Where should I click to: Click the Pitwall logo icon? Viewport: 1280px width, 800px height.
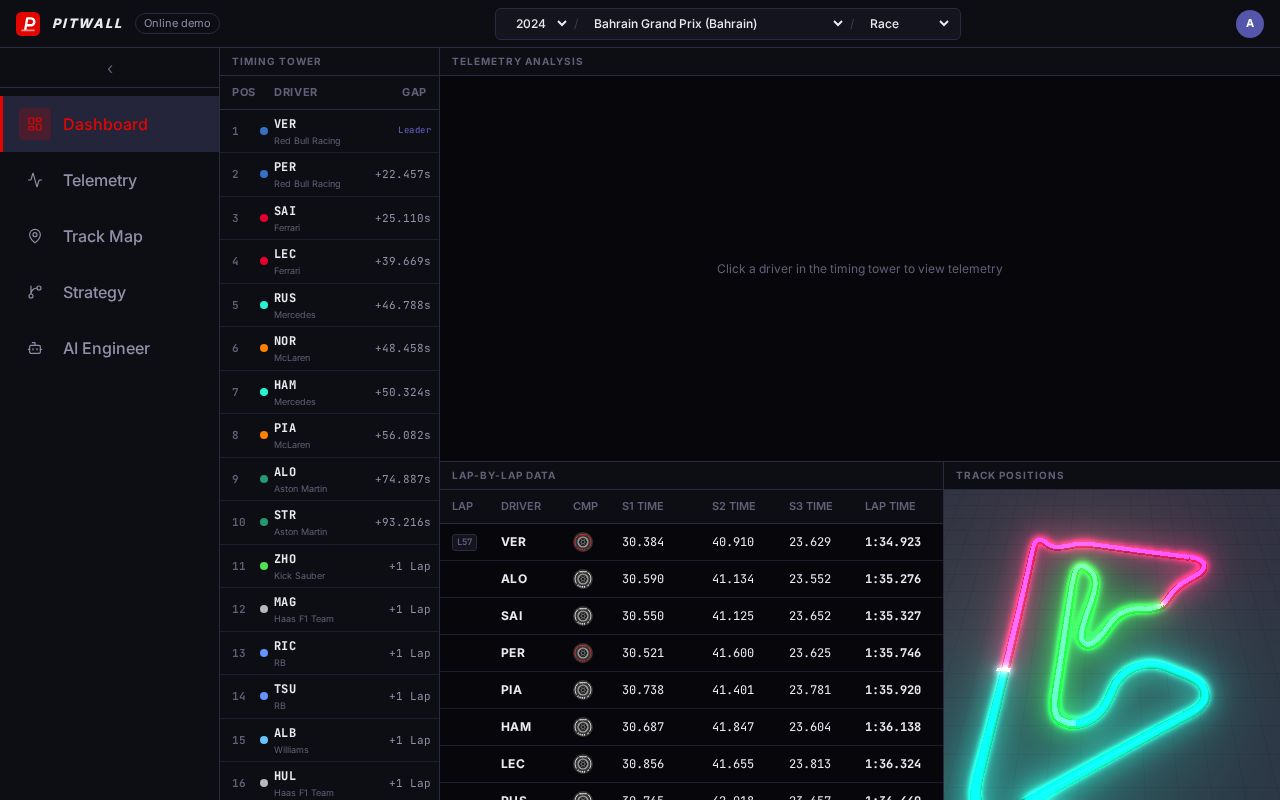[x=28, y=24]
